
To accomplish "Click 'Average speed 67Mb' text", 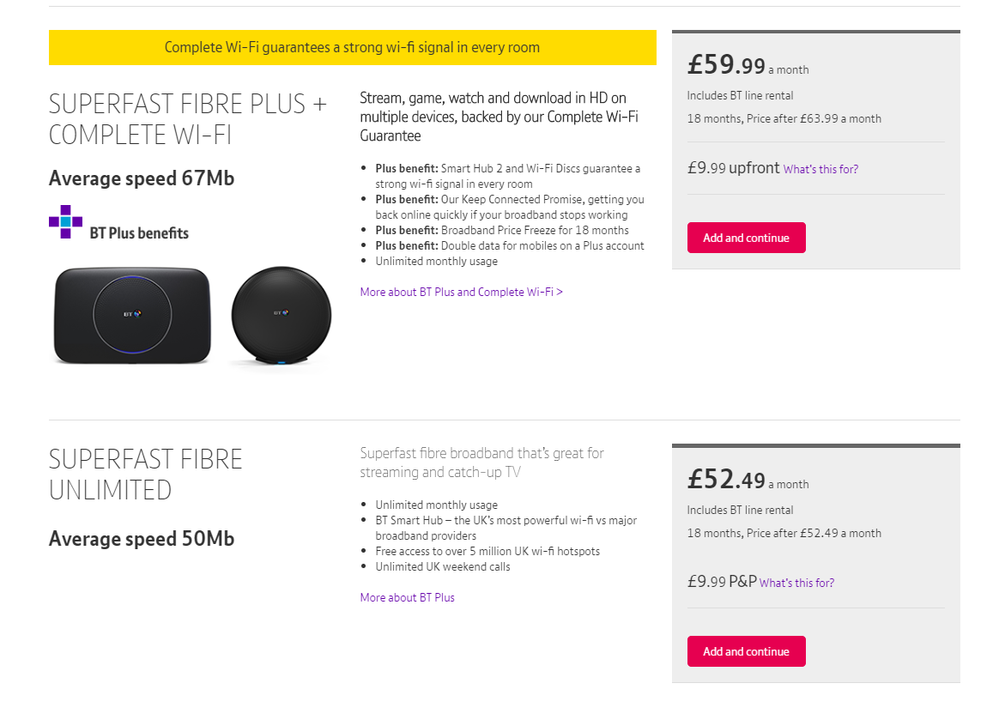I will coord(141,179).
